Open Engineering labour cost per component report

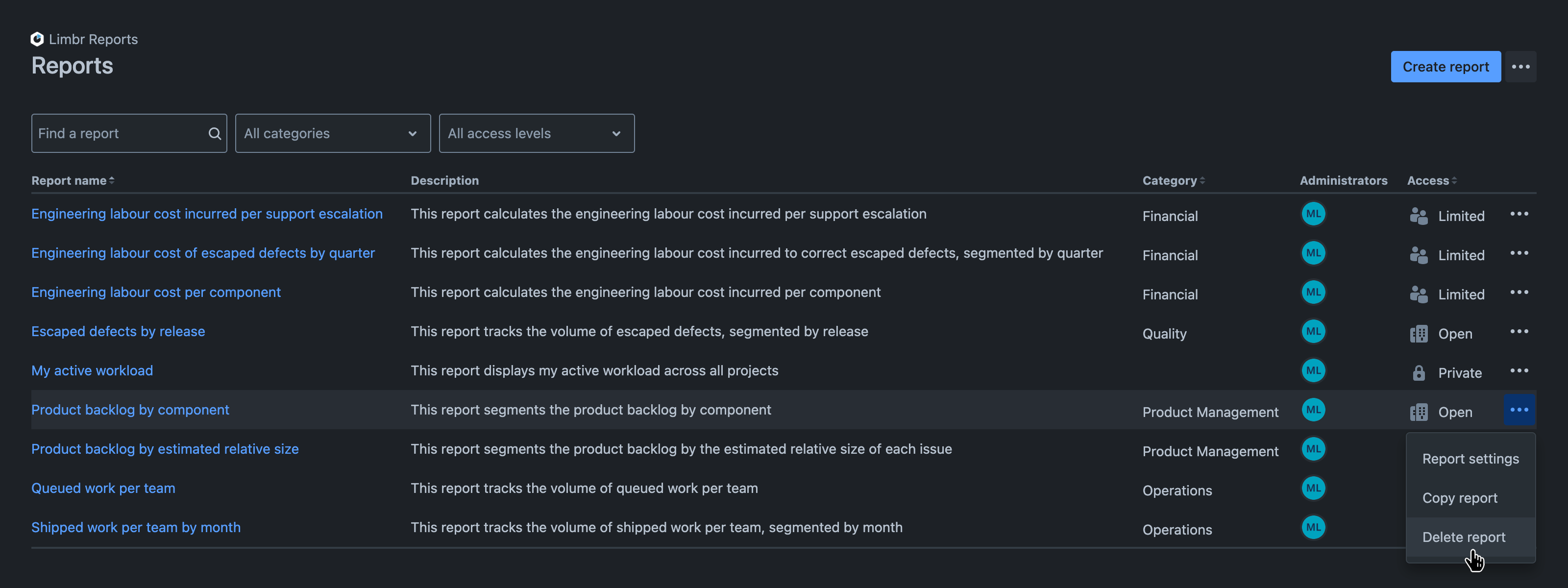[156, 292]
